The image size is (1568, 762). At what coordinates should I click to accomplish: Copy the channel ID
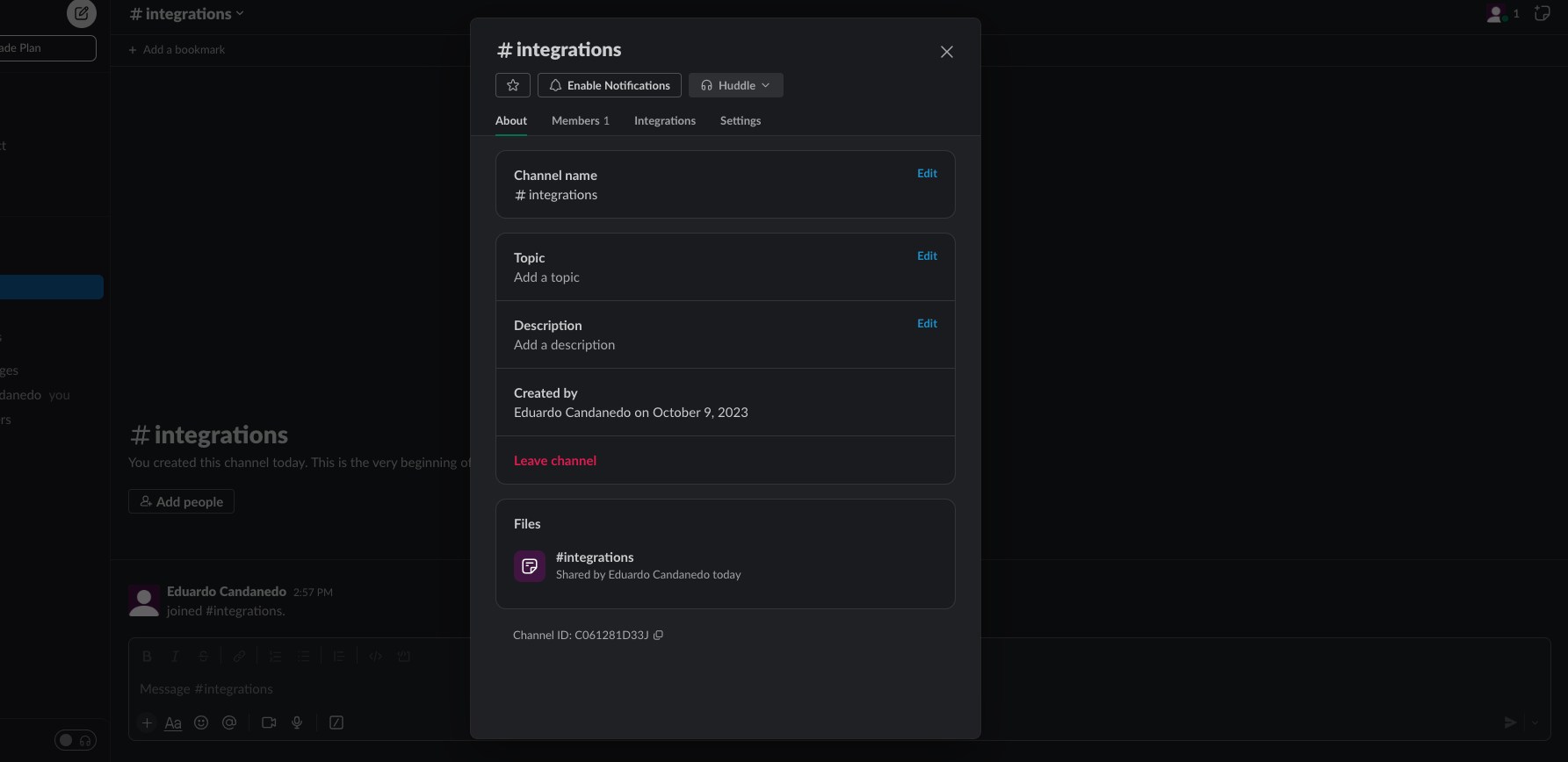pyautogui.click(x=658, y=635)
